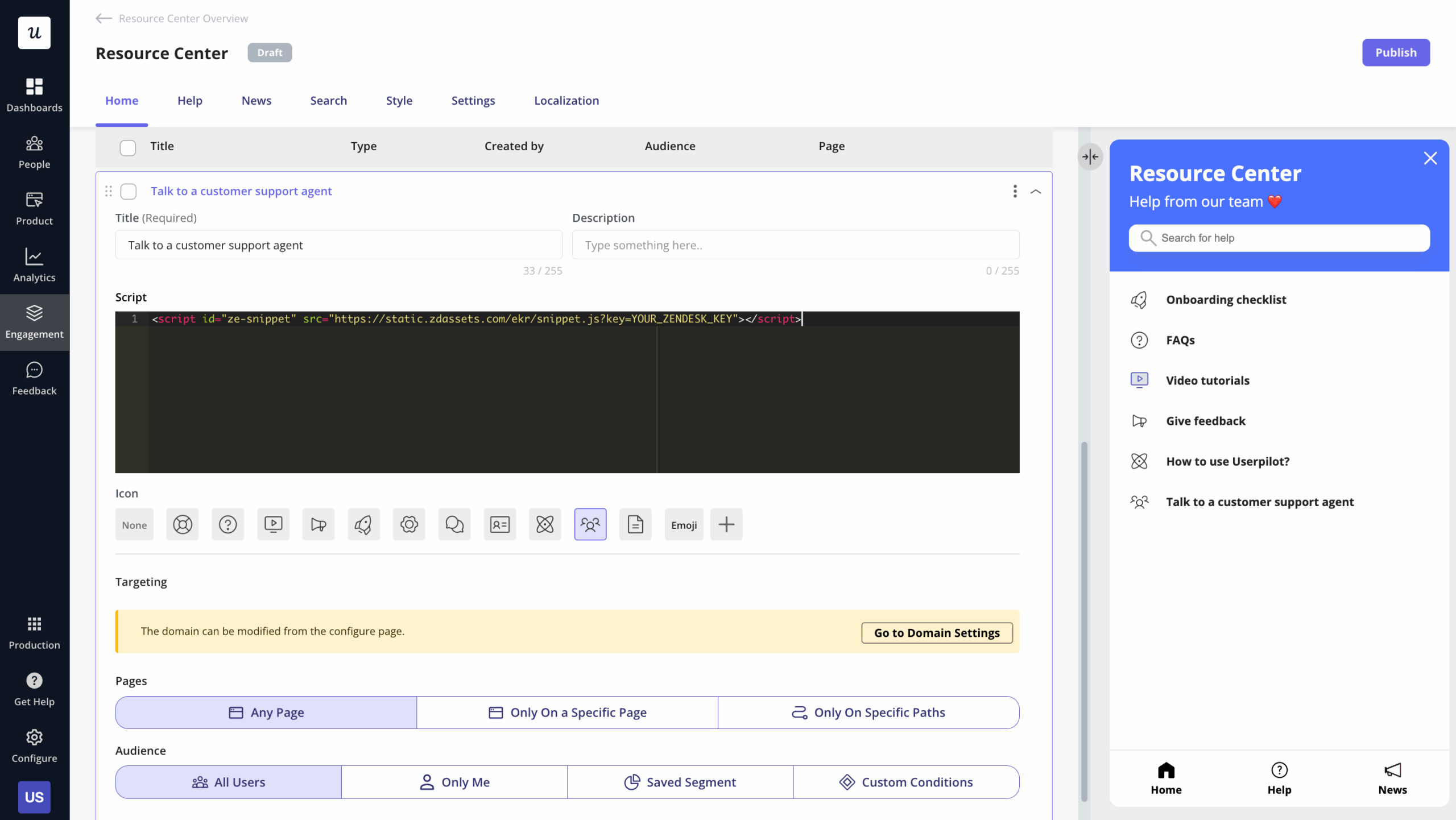
Task: Choose the life-ring support icon
Action: click(x=182, y=524)
